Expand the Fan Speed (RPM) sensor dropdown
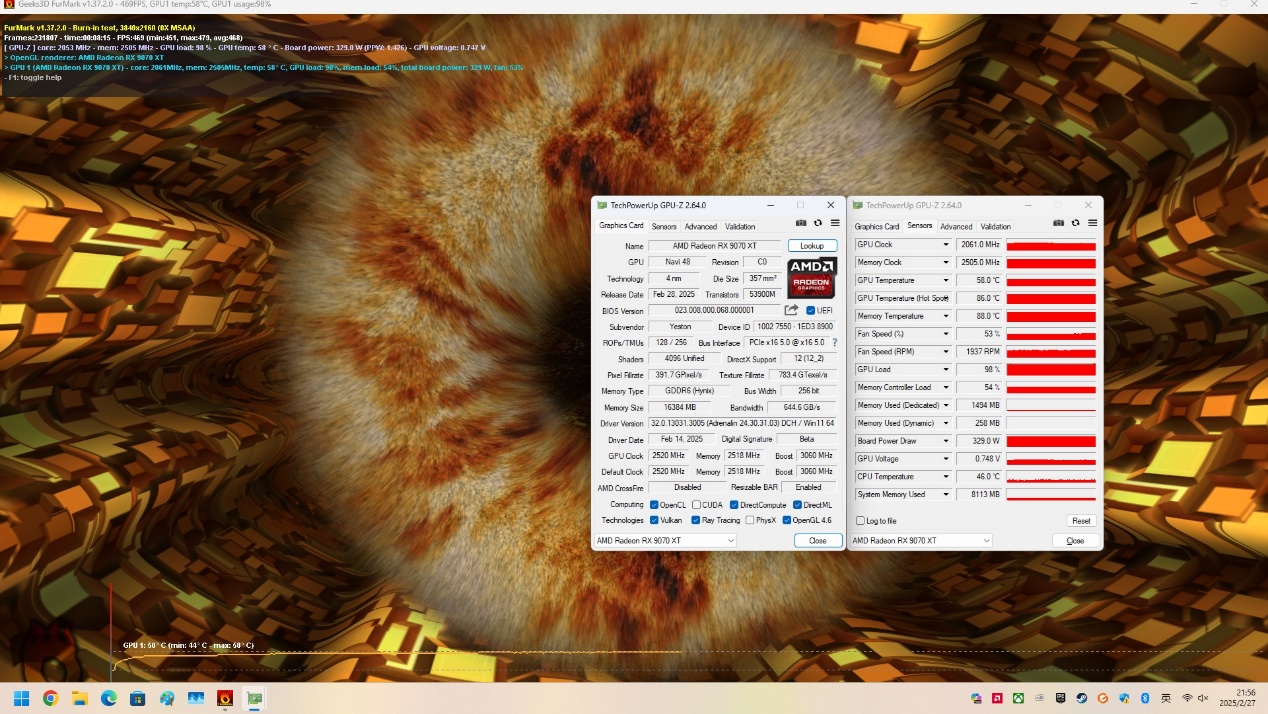 pos(946,352)
